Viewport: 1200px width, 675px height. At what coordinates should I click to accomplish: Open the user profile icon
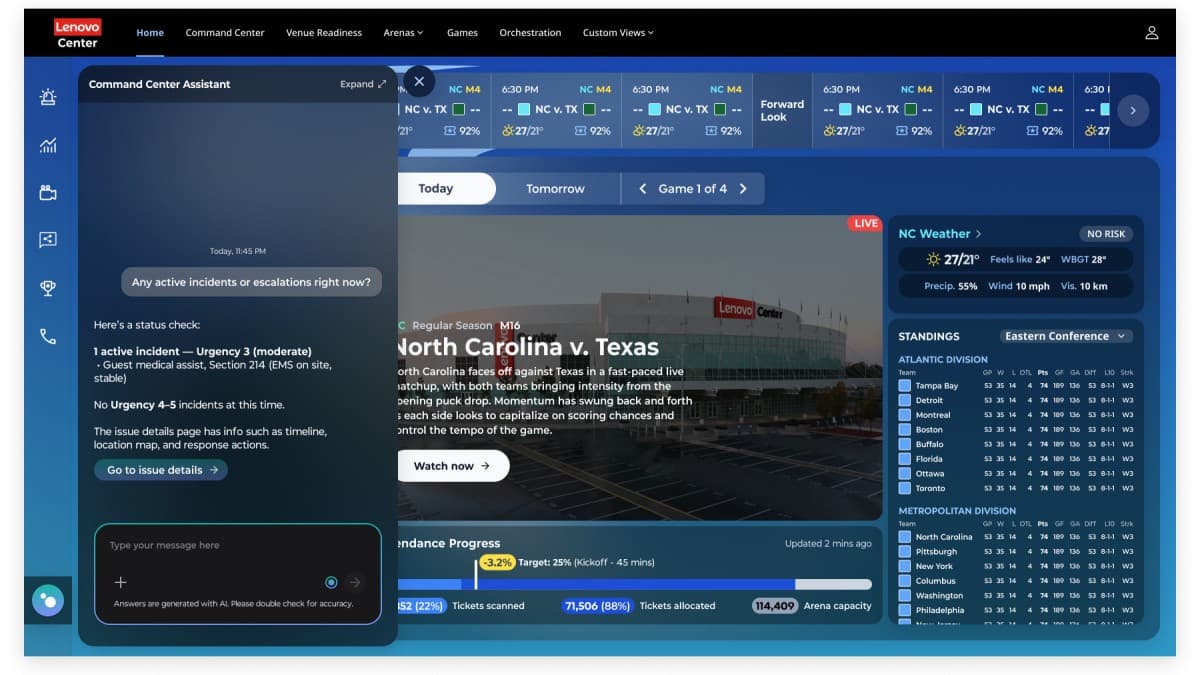(x=1152, y=33)
